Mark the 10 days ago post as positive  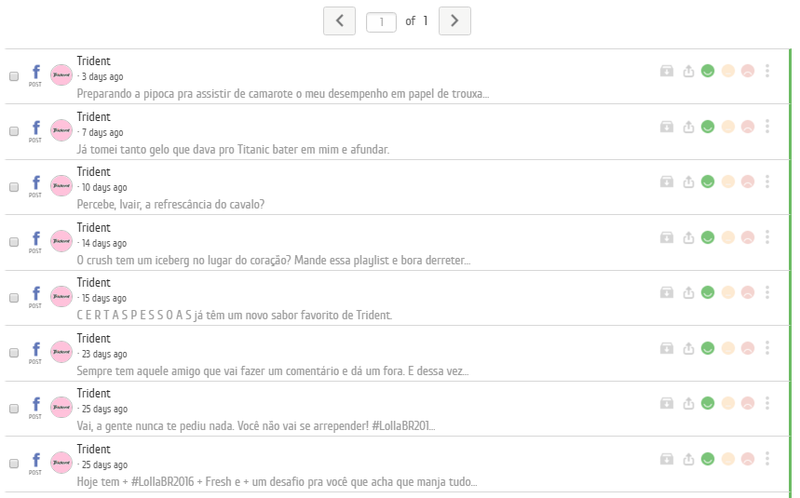coord(708,182)
